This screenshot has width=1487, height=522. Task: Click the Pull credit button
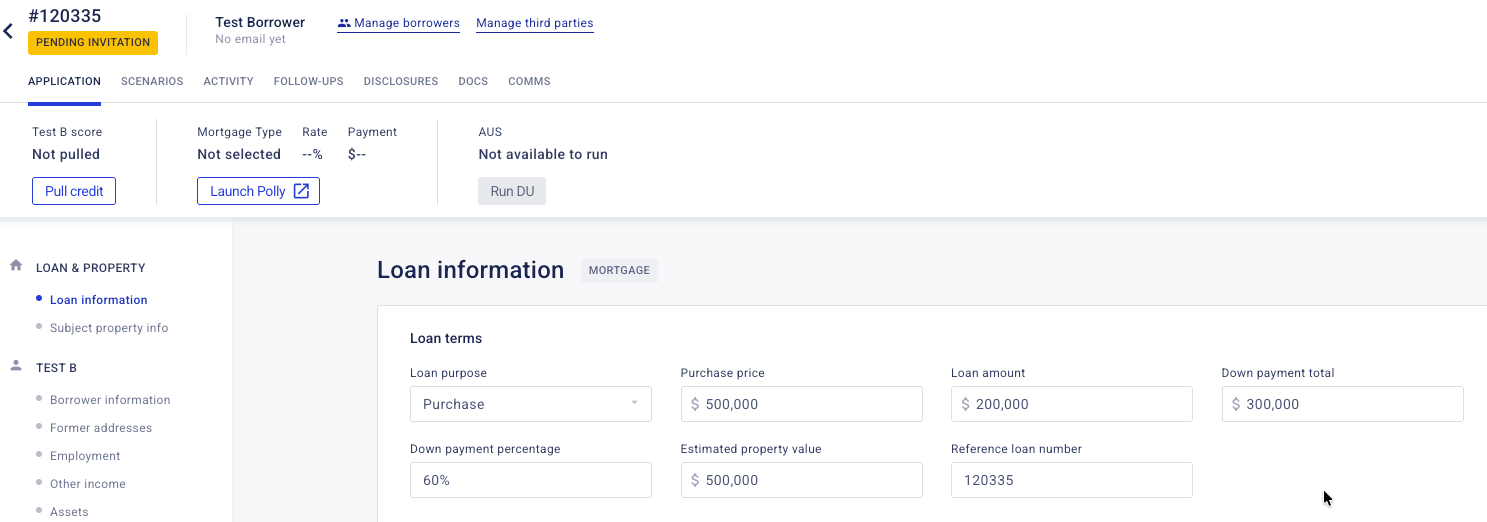pyautogui.click(x=74, y=191)
